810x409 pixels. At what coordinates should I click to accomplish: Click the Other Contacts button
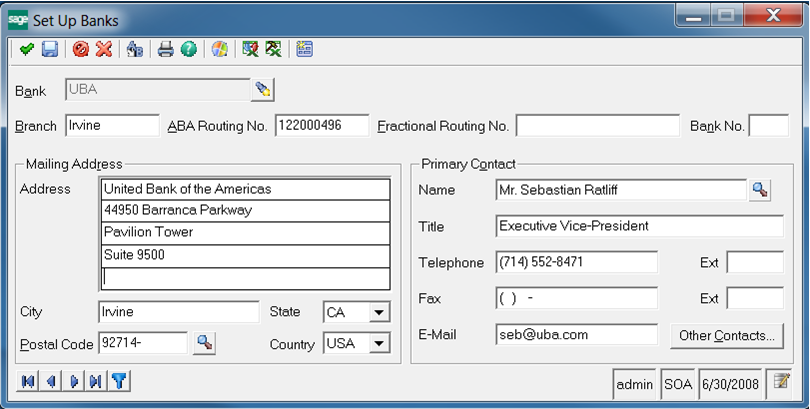[x=726, y=336]
